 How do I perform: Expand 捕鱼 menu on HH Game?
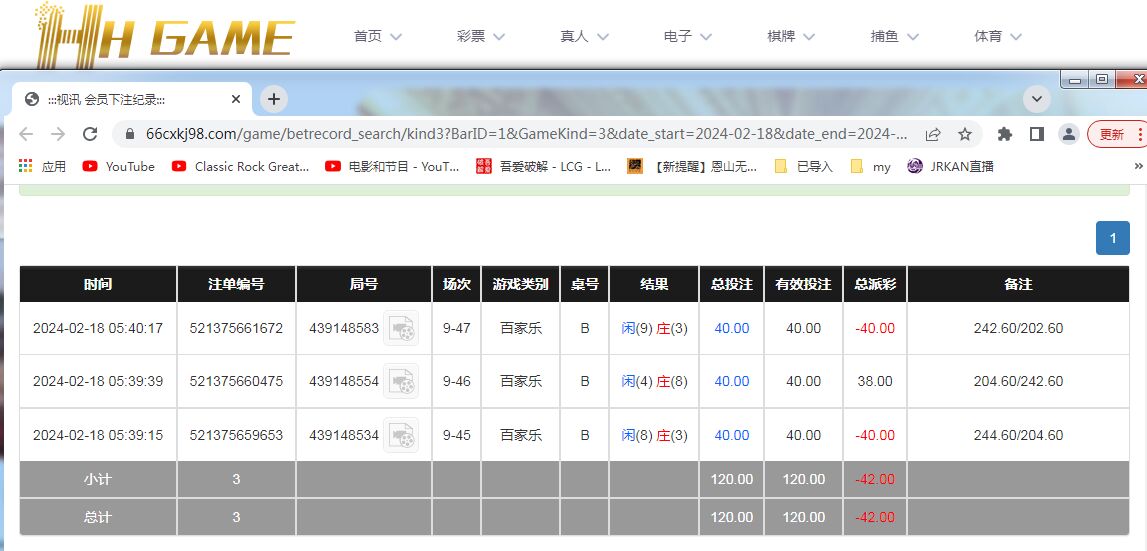point(895,36)
